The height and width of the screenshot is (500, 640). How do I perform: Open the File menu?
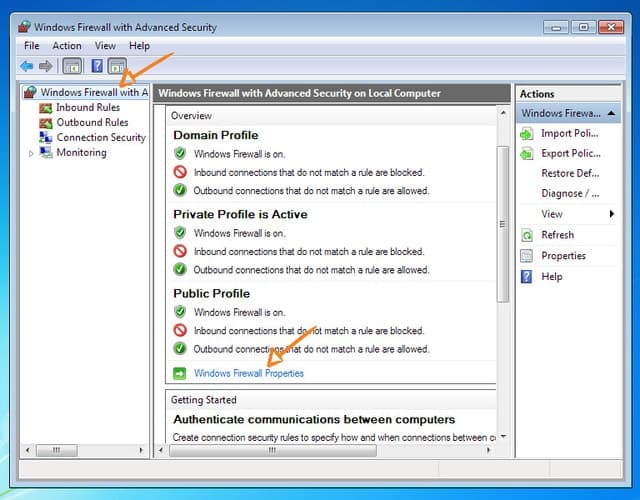[32, 46]
